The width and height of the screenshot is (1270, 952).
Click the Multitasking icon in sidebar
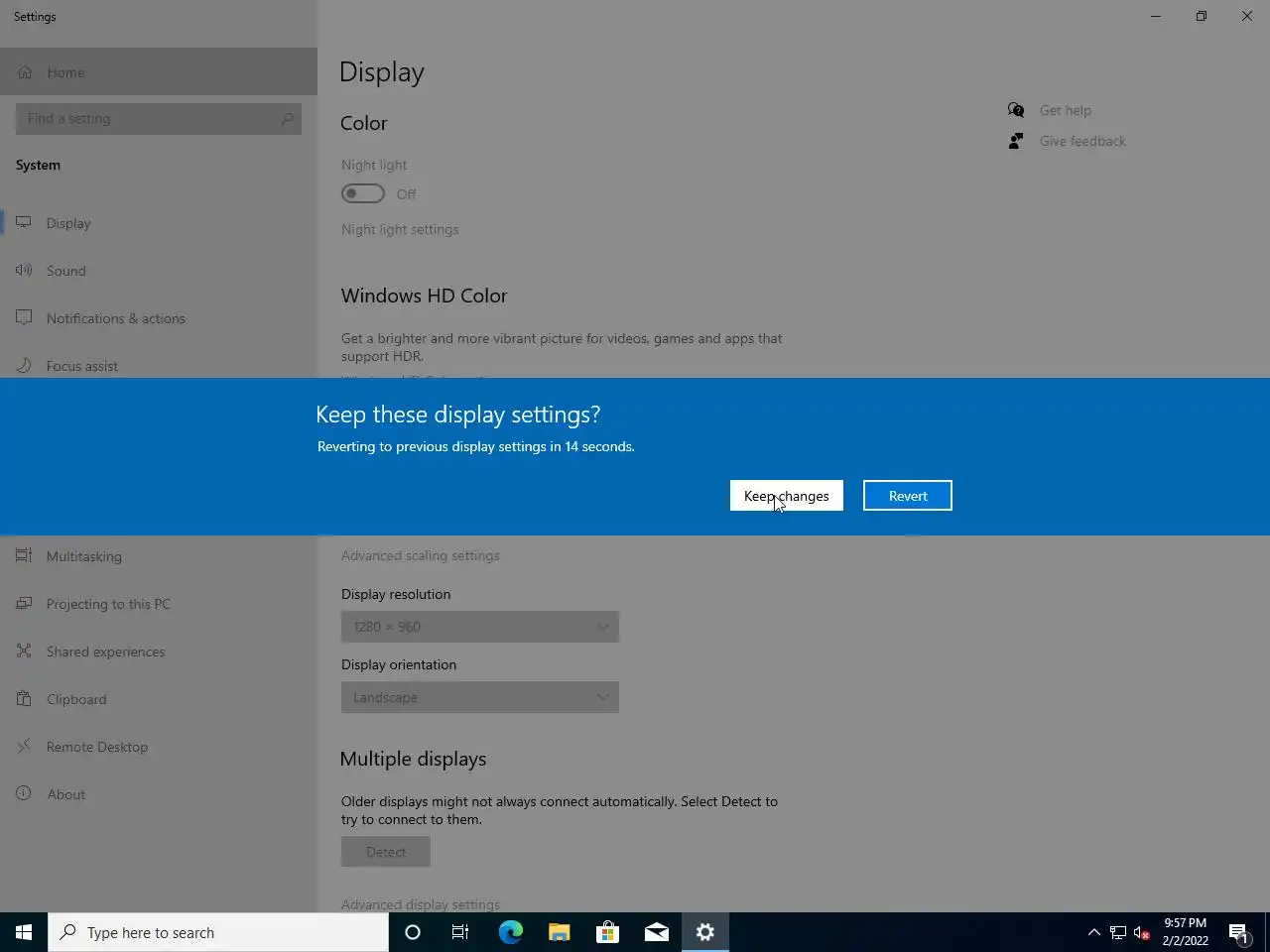(24, 555)
